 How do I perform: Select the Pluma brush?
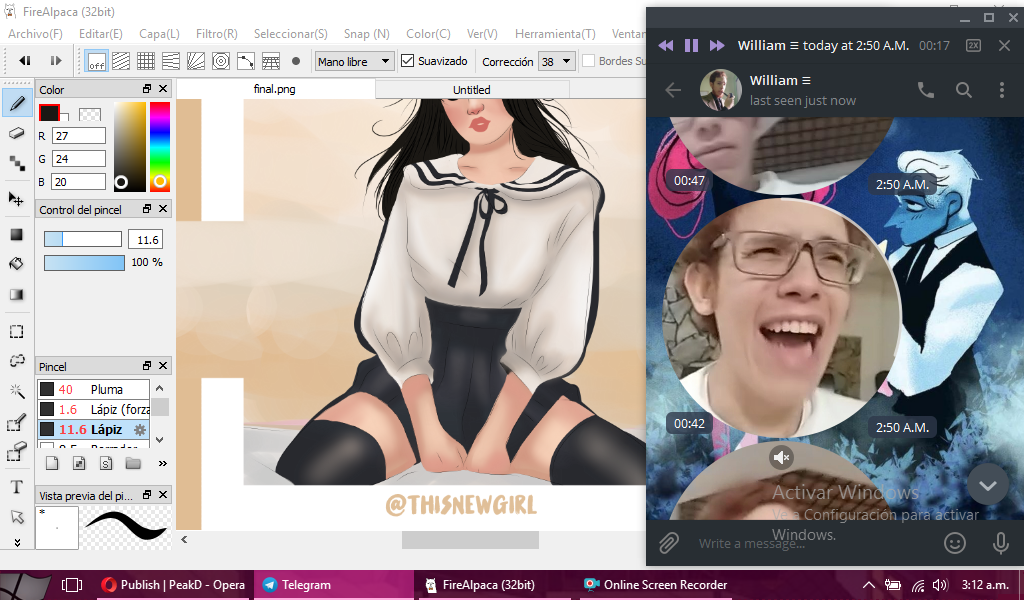(x=93, y=389)
